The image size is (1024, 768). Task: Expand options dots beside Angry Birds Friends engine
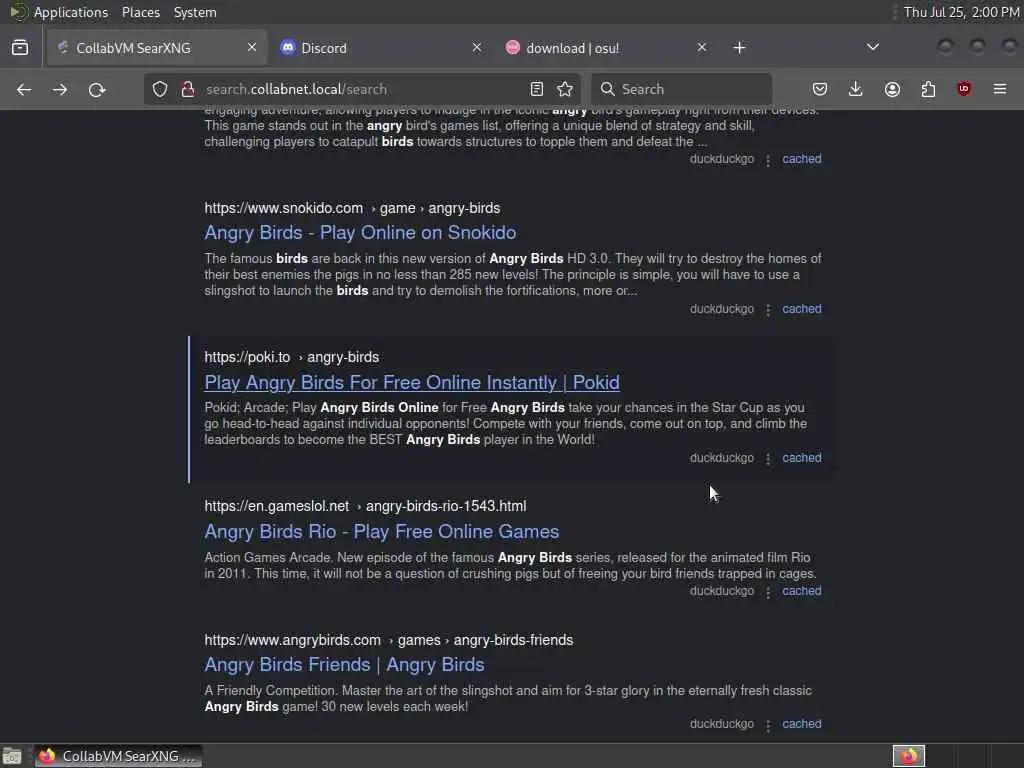click(768, 726)
